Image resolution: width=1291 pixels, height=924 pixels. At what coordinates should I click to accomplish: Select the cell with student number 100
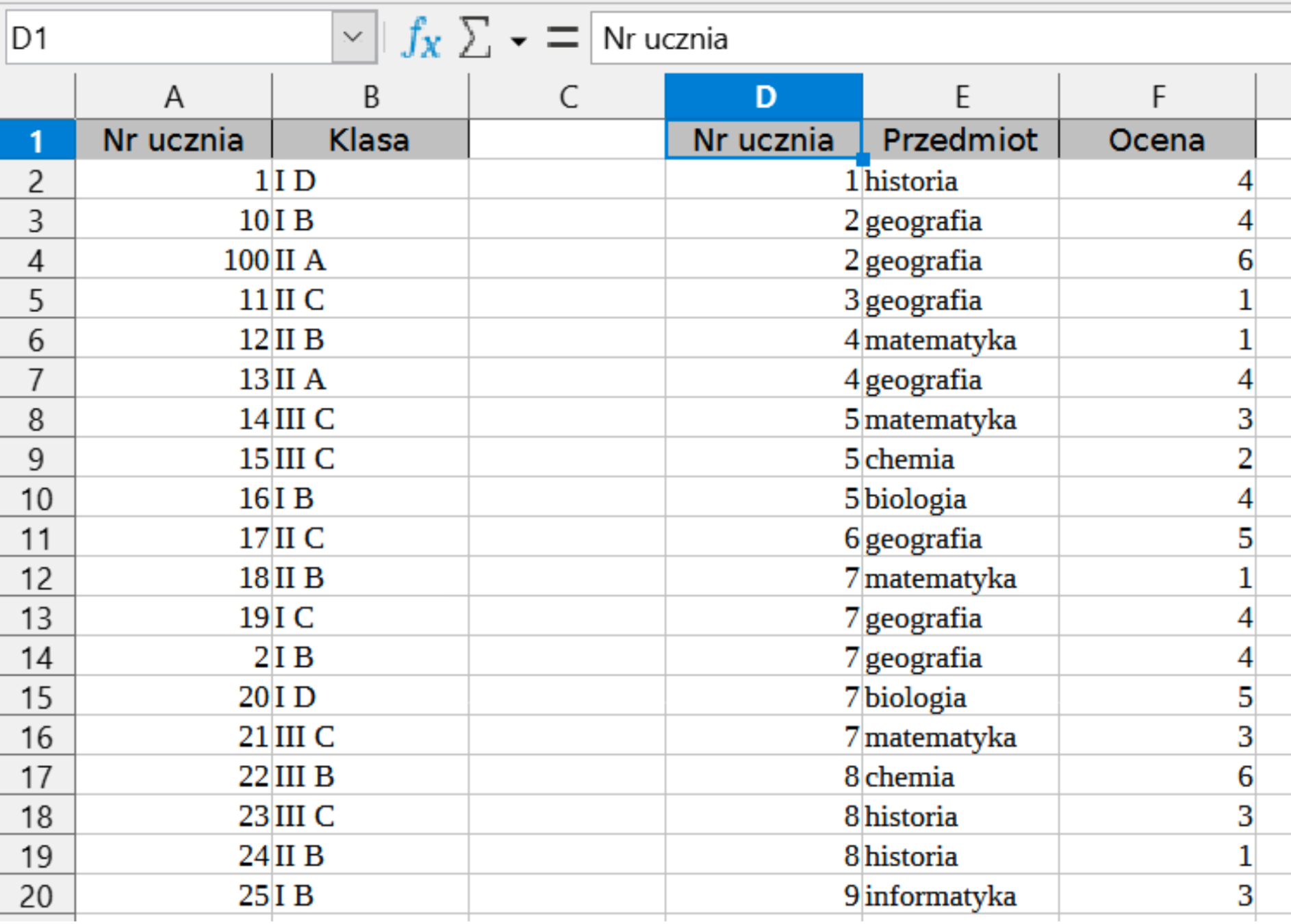pyautogui.click(x=174, y=260)
